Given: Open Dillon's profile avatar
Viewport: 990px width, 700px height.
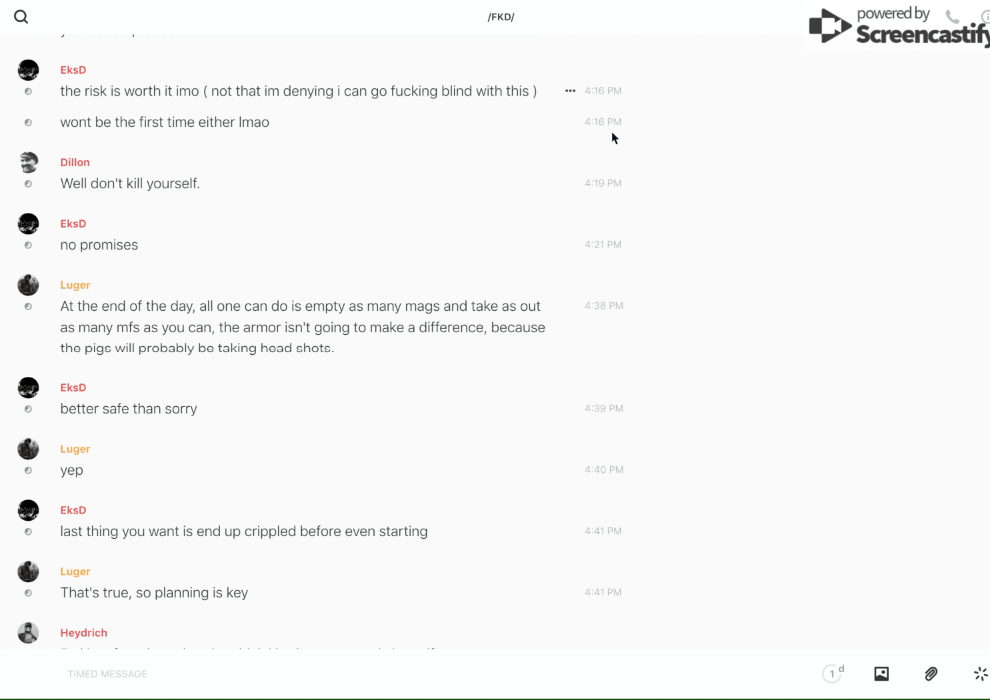Looking at the screenshot, I should [28, 162].
